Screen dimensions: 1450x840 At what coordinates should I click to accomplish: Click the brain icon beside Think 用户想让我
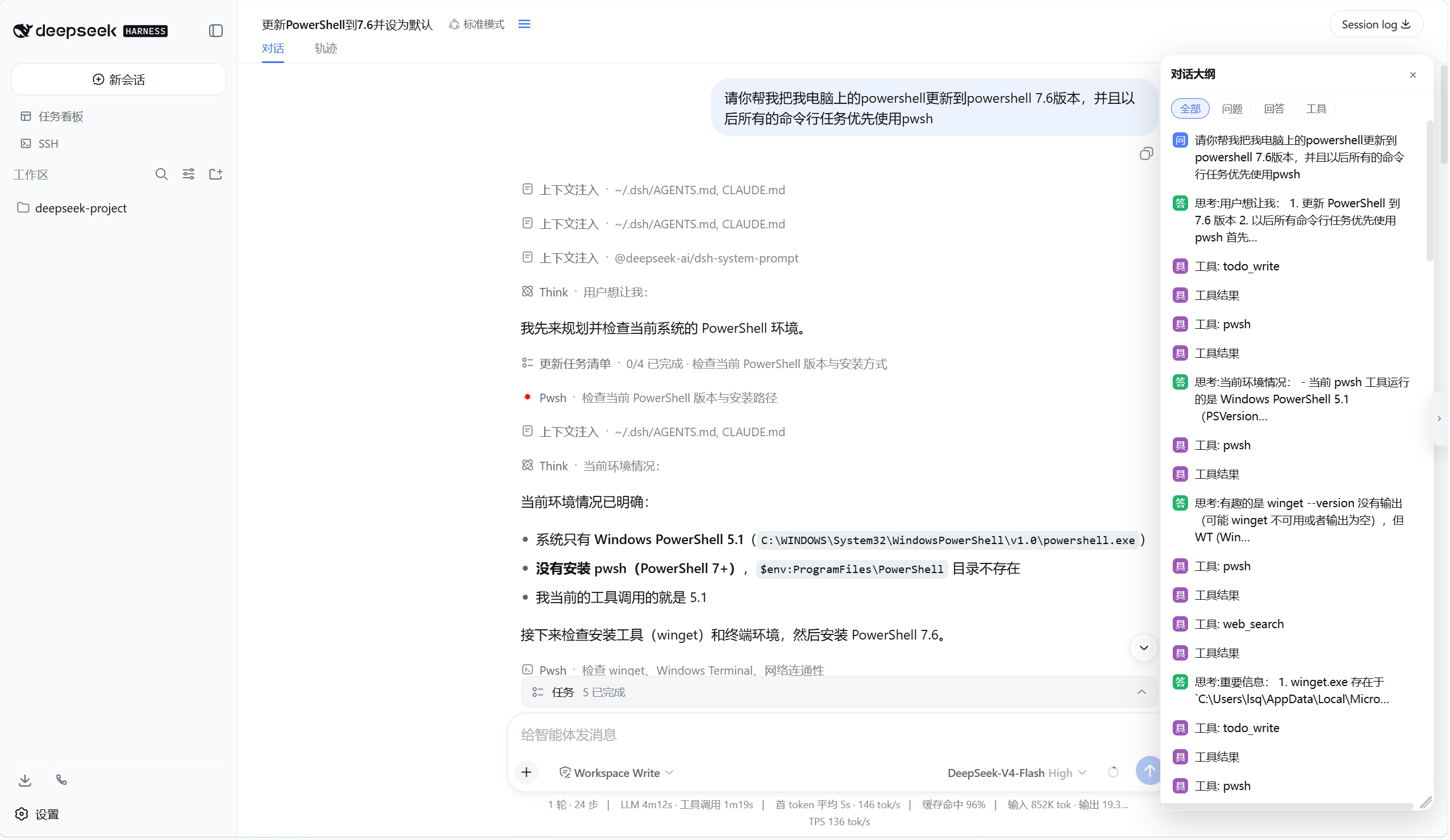click(528, 292)
